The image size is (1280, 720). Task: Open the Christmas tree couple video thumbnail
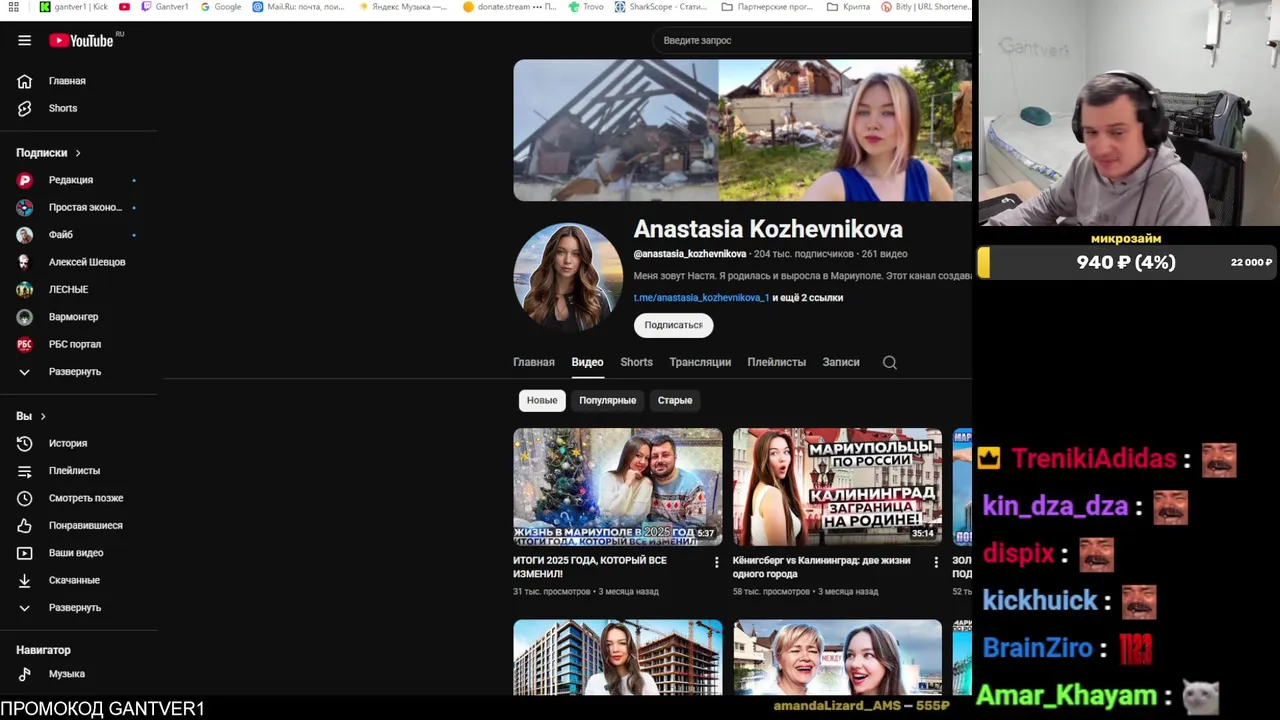(x=618, y=487)
